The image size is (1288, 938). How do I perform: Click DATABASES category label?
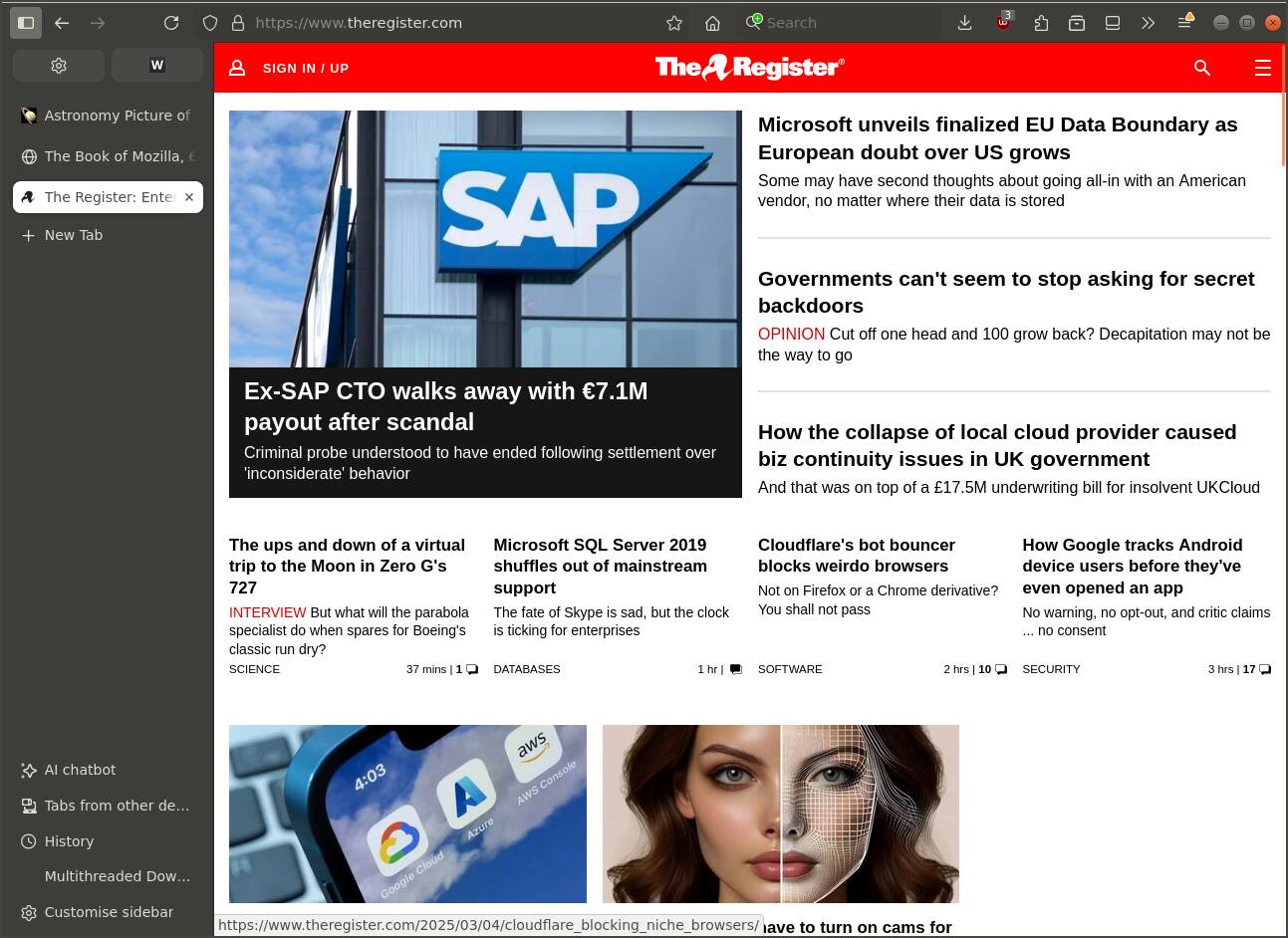click(x=527, y=669)
